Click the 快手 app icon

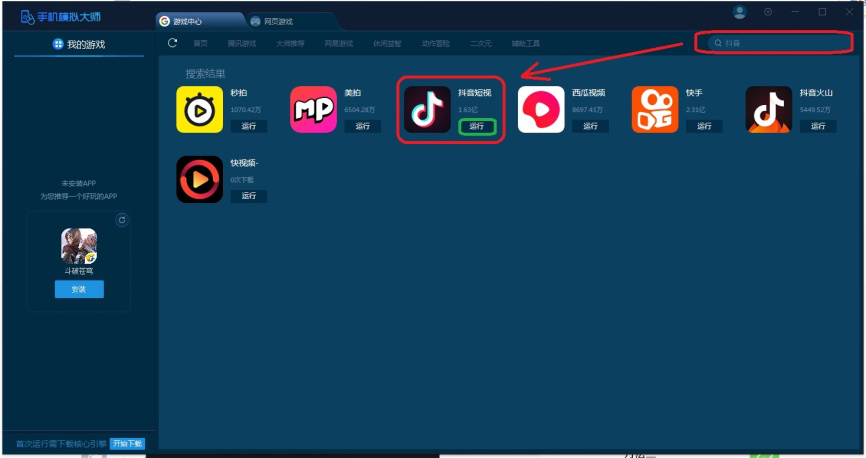click(x=655, y=109)
